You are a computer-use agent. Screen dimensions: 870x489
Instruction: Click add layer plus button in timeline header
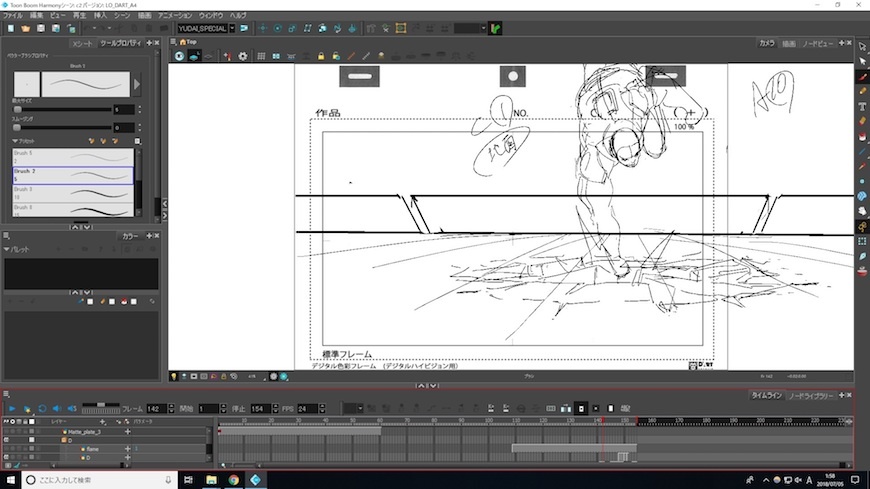(x=102, y=422)
